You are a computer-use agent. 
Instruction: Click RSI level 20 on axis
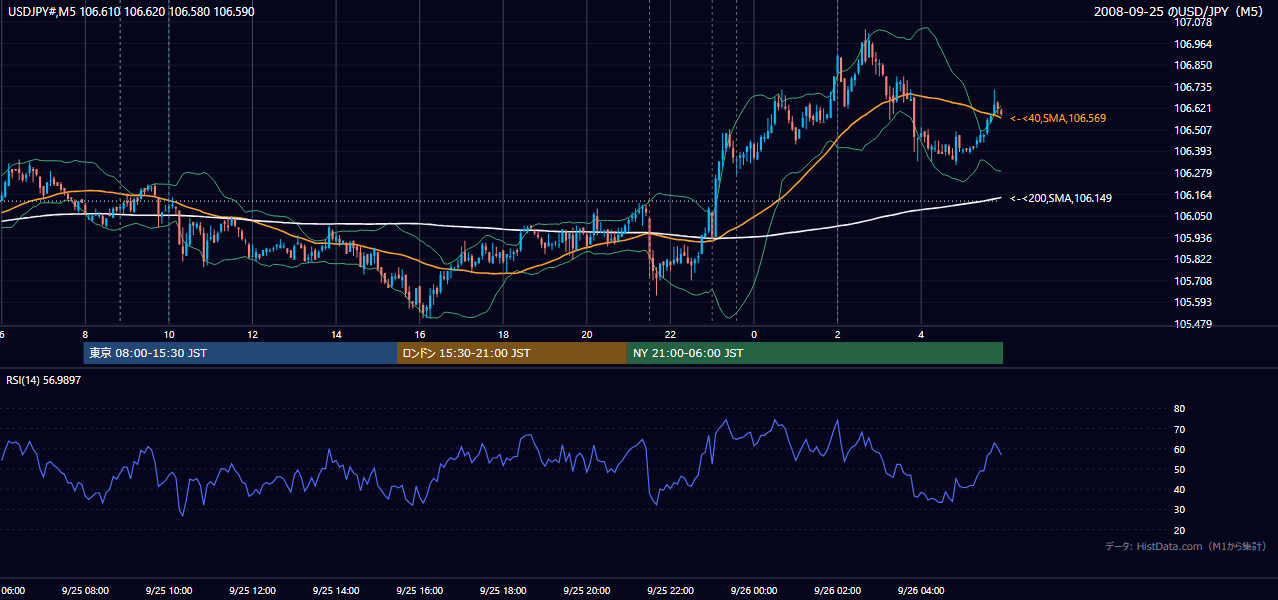1179,530
